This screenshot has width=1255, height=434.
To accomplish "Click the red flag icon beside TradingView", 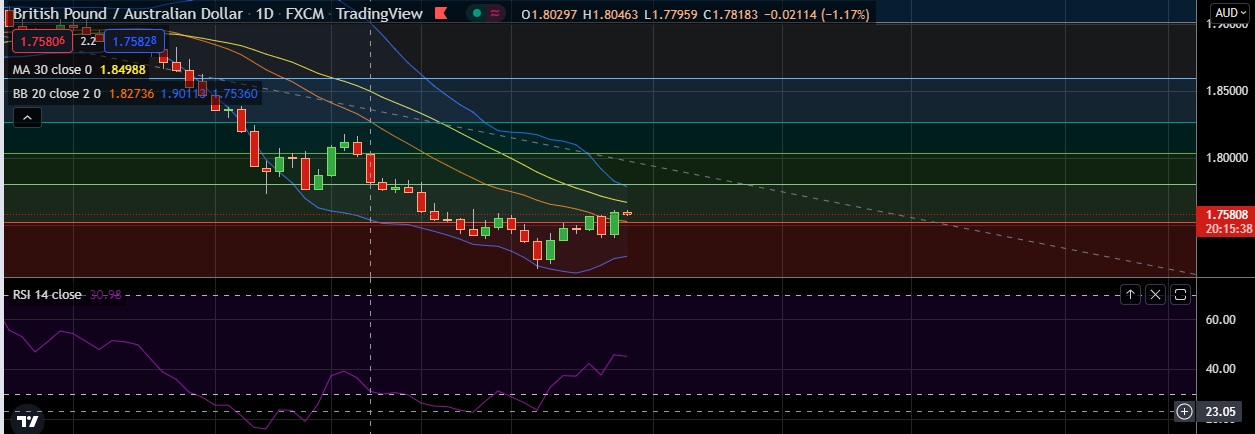I will (x=439, y=14).
